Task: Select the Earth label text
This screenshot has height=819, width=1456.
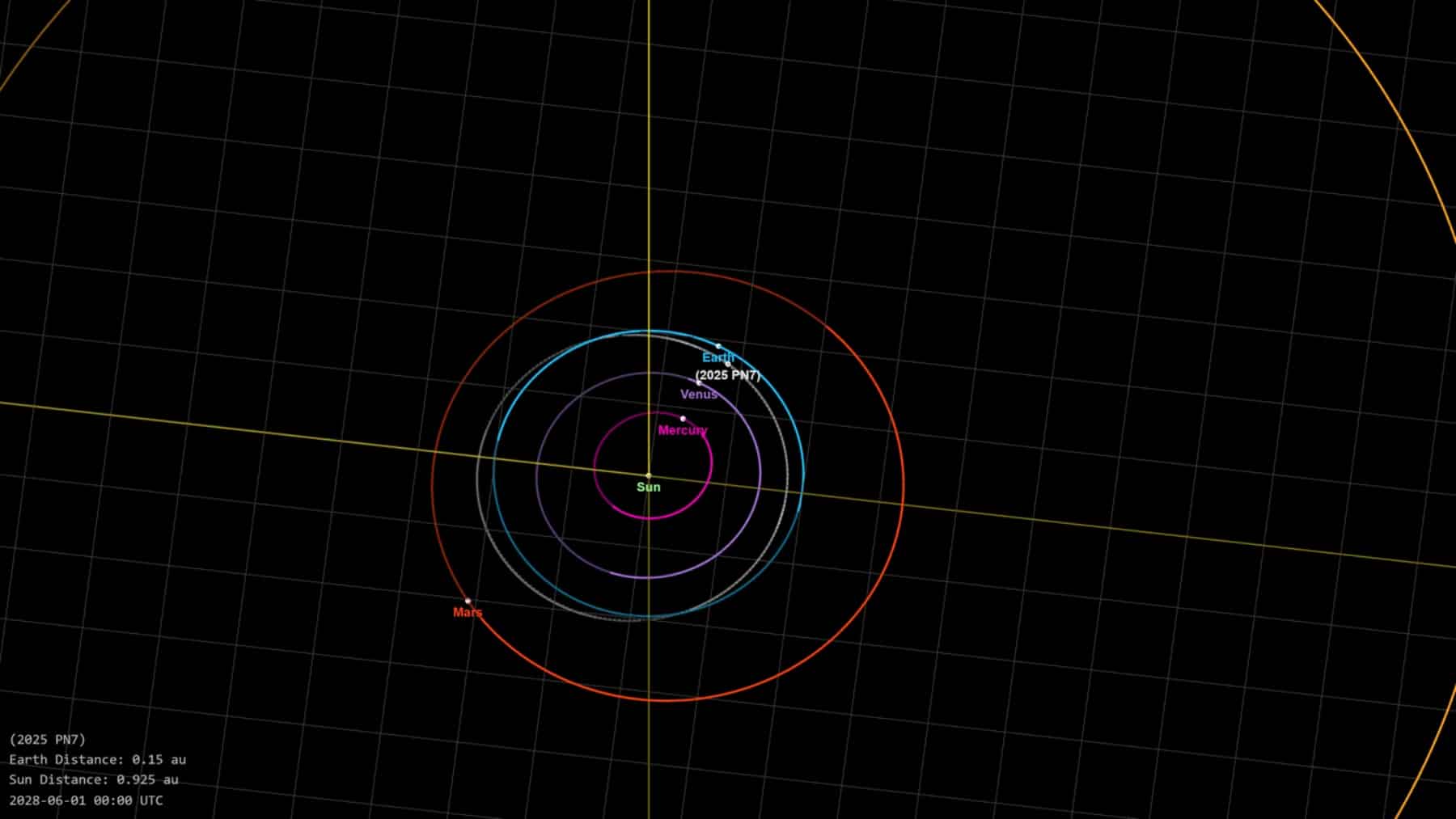Action: point(718,357)
